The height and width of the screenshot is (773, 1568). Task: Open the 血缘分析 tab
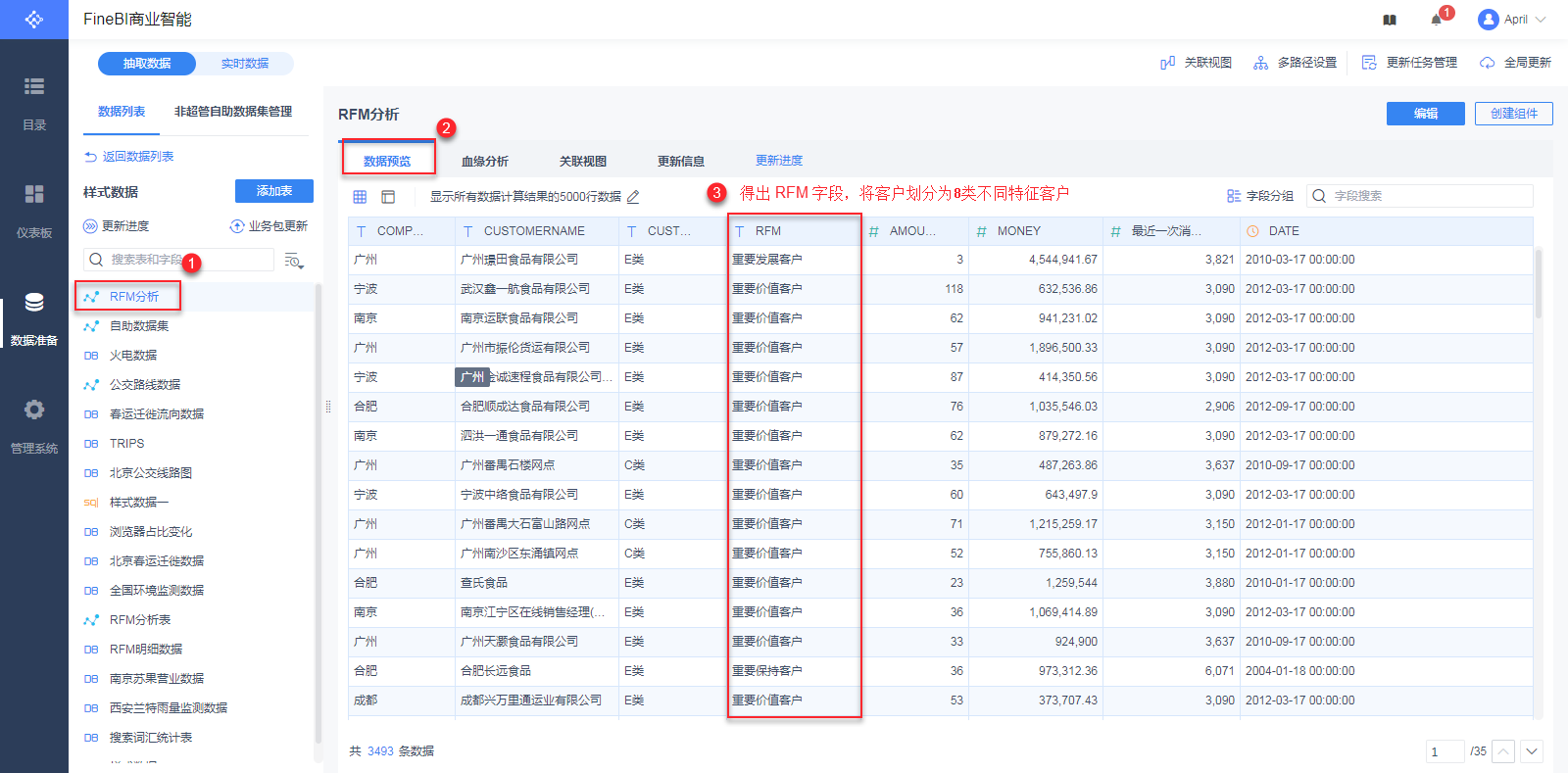[x=485, y=161]
